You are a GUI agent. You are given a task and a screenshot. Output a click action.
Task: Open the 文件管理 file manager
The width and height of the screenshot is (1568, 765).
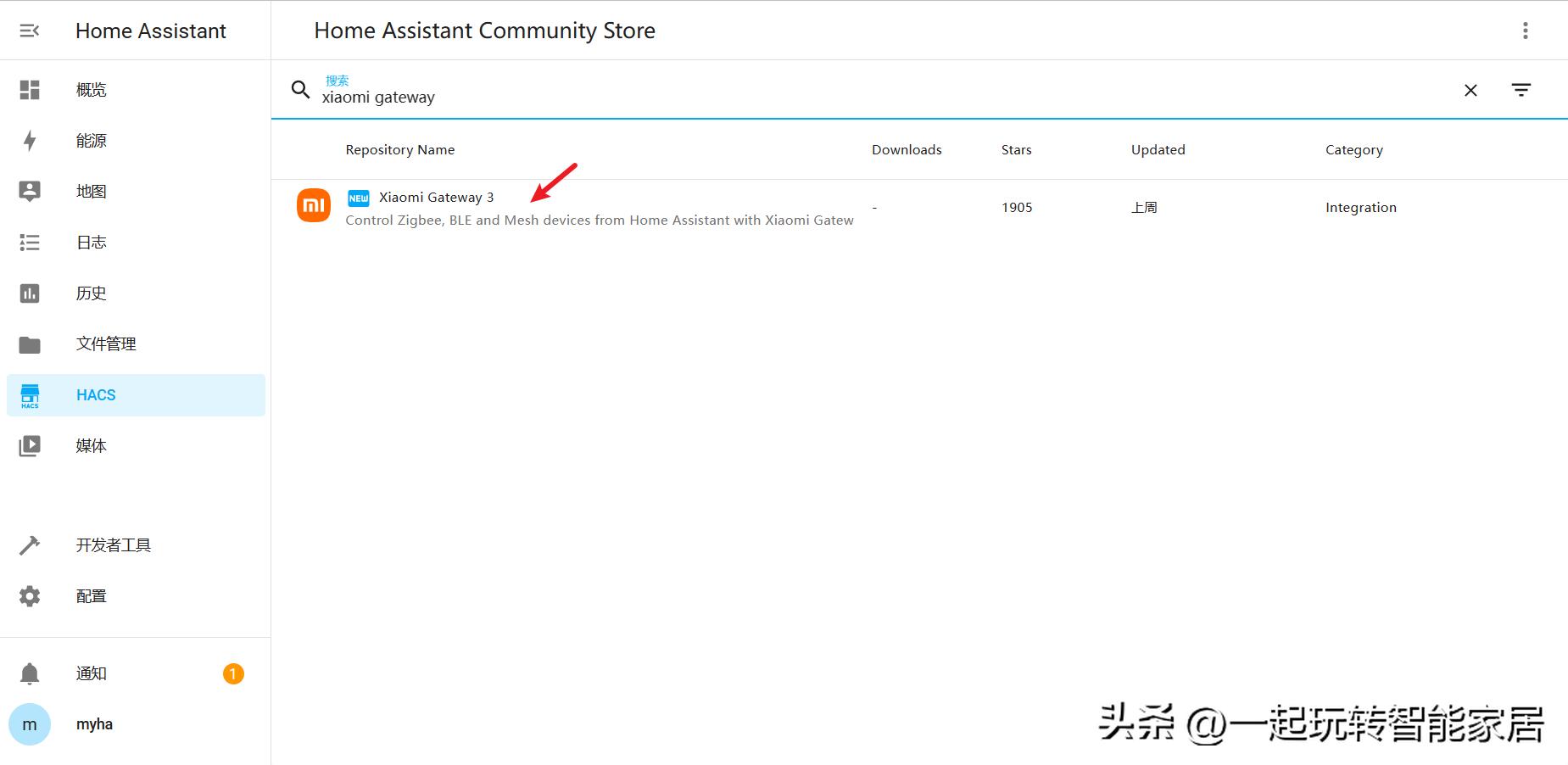(x=105, y=343)
